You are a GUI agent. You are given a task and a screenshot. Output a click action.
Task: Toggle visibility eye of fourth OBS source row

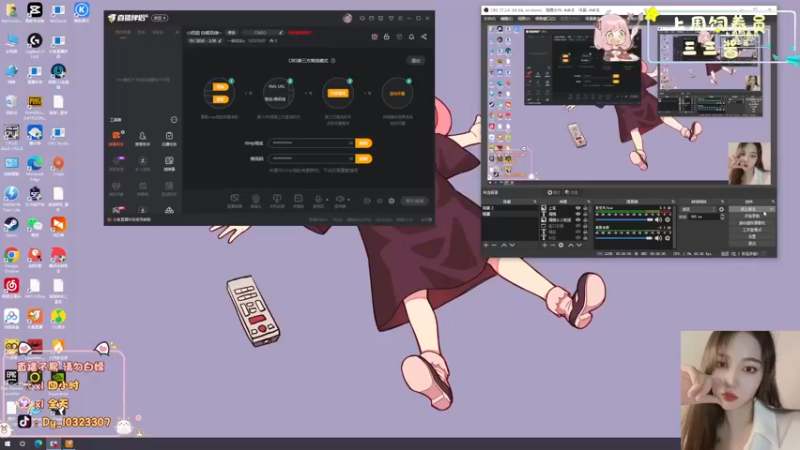(x=578, y=226)
